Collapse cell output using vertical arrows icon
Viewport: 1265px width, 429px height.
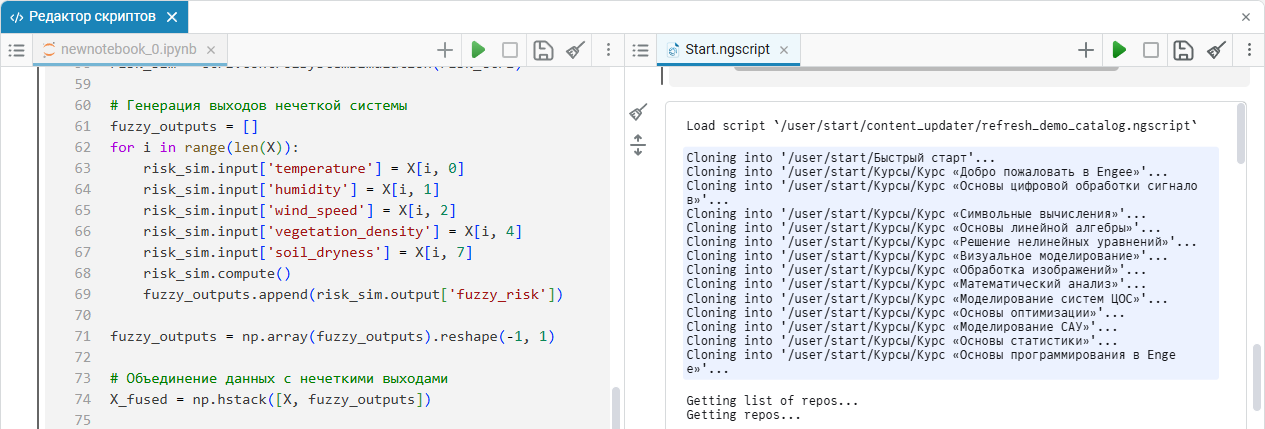[x=639, y=146]
